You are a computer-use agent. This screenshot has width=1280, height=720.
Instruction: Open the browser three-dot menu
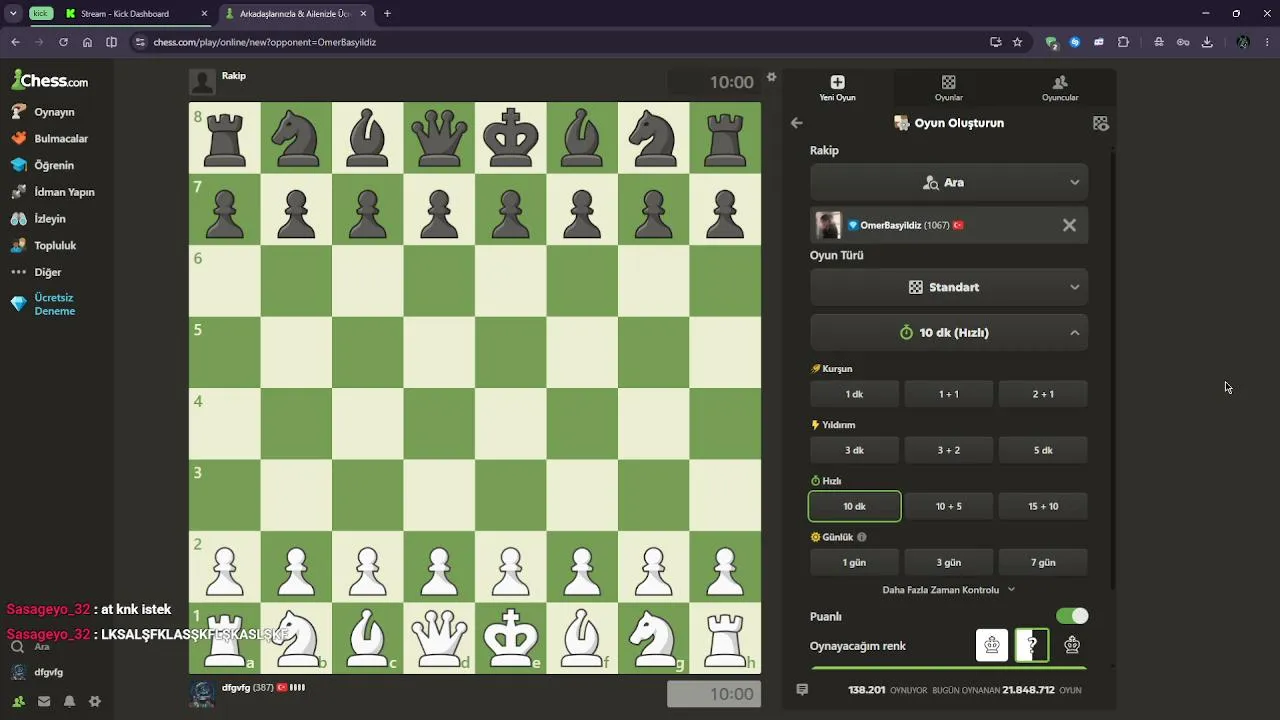pyautogui.click(x=1267, y=42)
